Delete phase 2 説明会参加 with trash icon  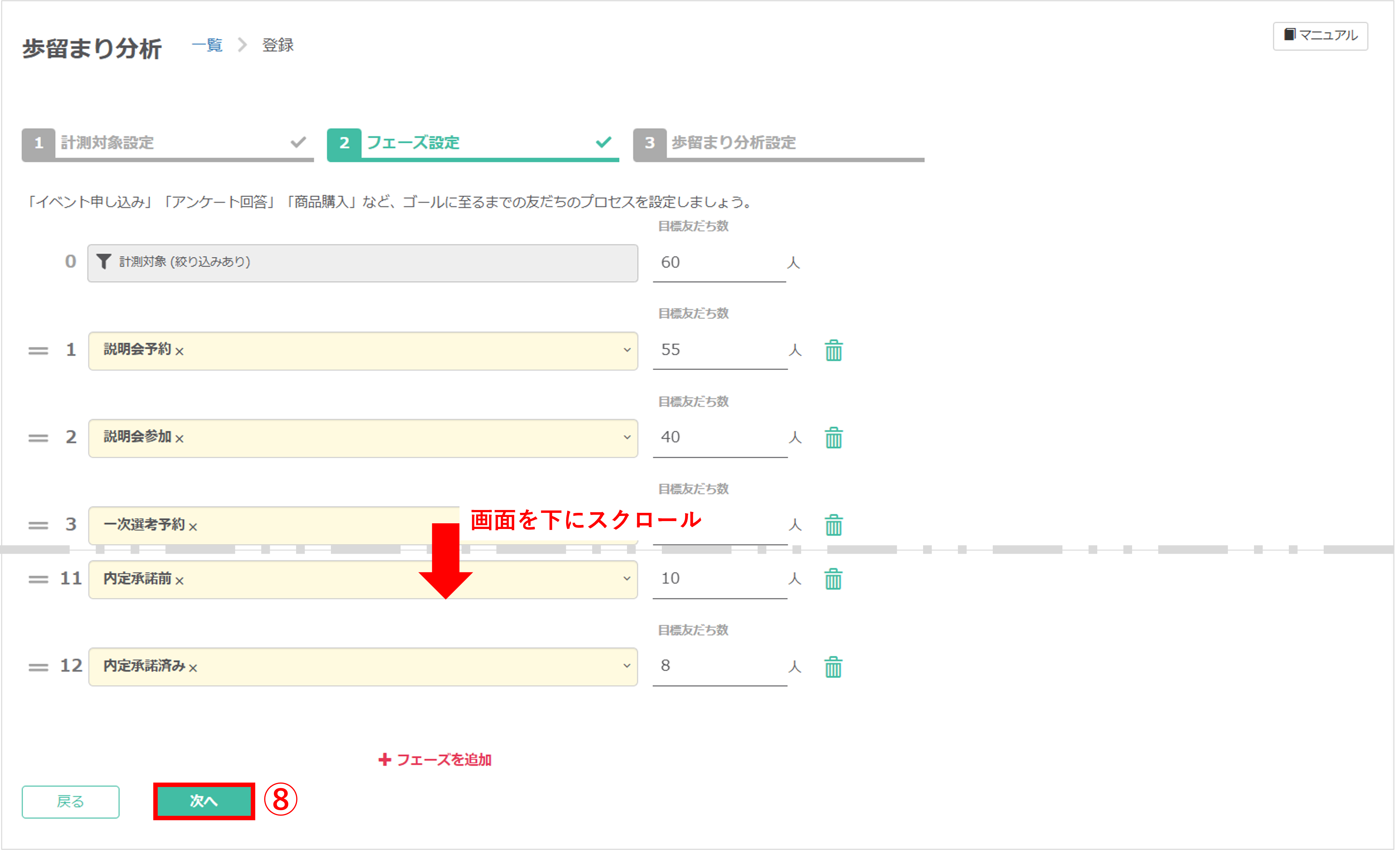(833, 438)
